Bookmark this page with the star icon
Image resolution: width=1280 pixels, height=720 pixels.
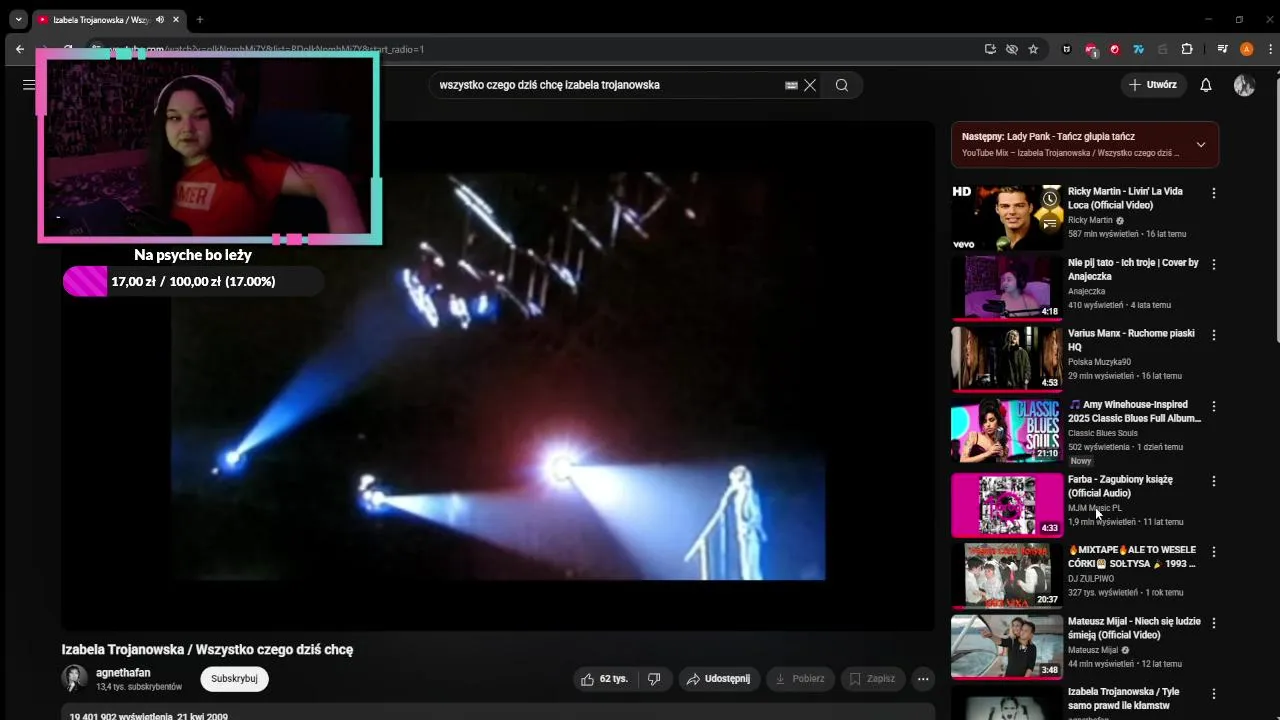(x=1033, y=49)
